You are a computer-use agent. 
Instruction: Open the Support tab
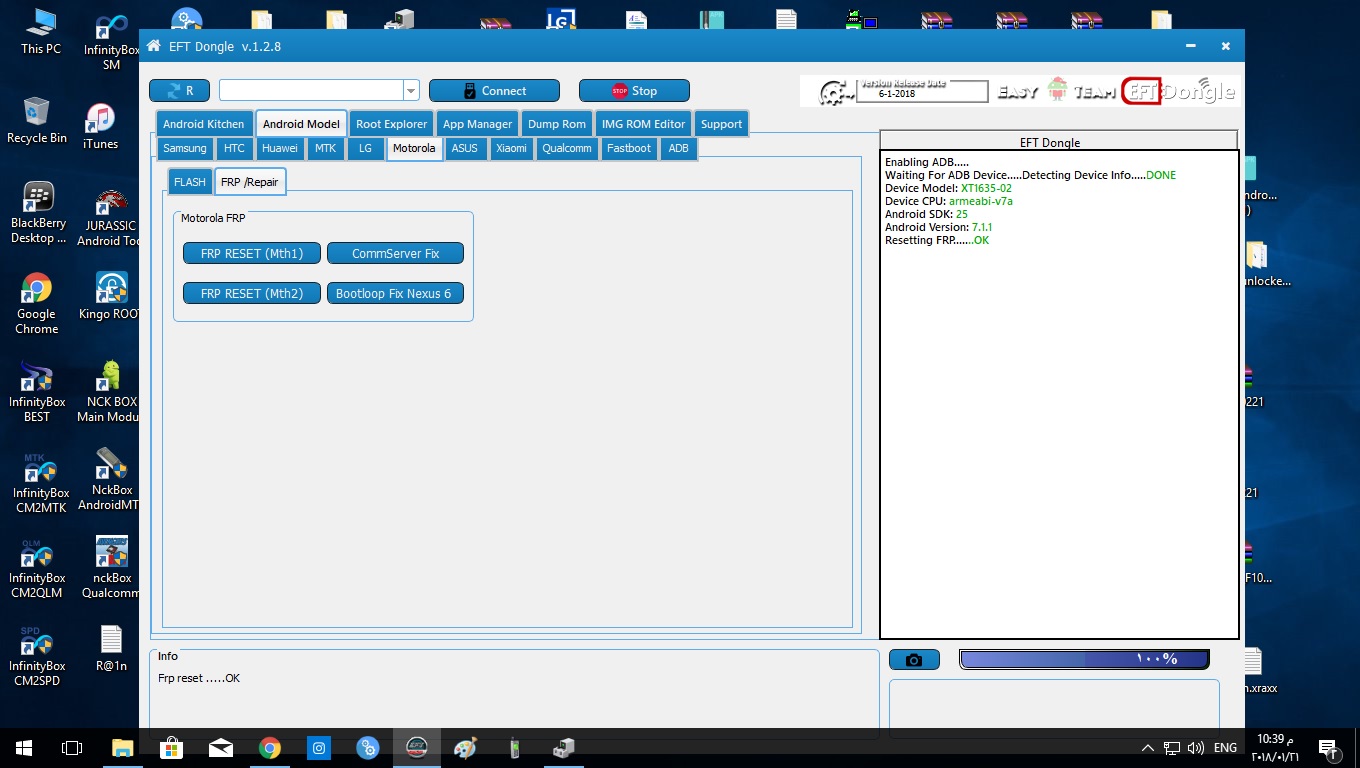pos(721,124)
